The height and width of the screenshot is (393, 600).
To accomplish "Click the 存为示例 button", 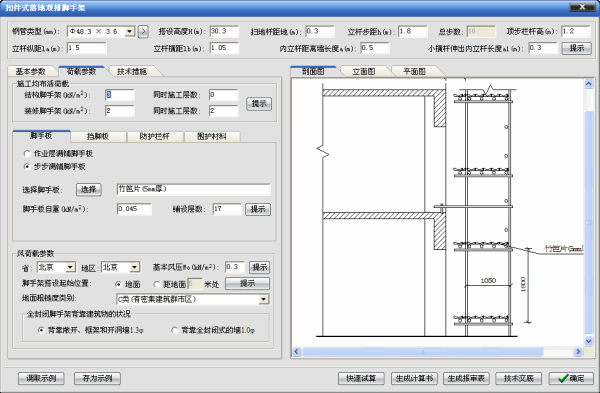I will [x=97, y=378].
